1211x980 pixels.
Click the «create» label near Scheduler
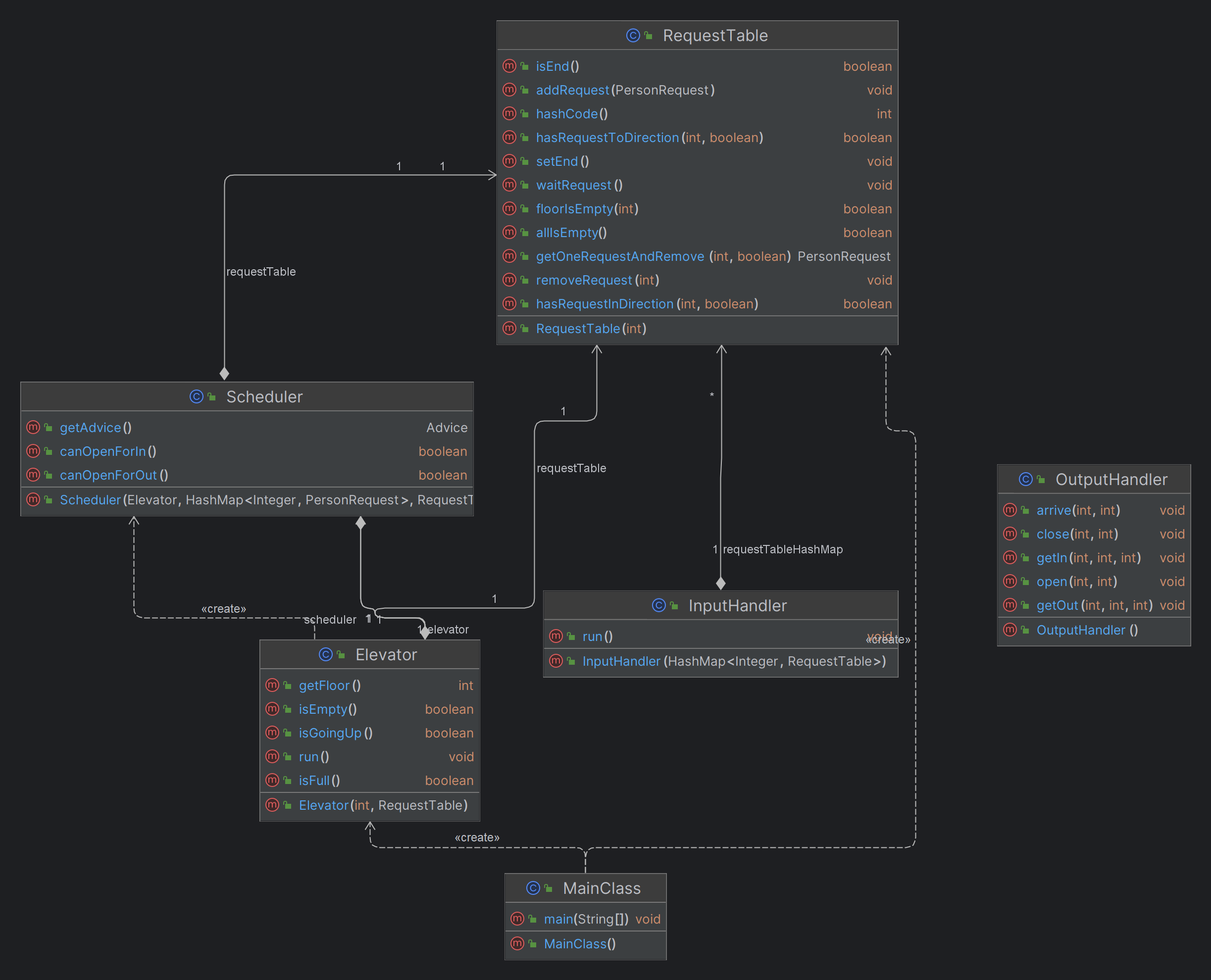click(224, 609)
